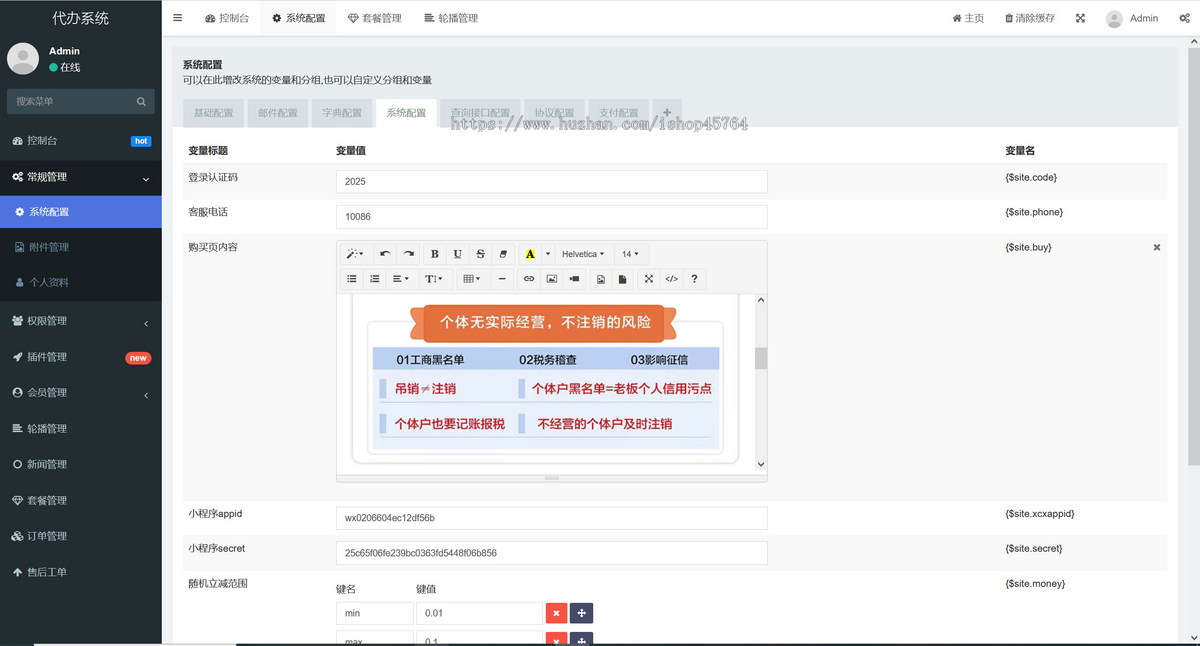This screenshot has width=1200, height=646.
Task: Remove the 购买页内容 variable with the X button
Action: click(x=1156, y=246)
